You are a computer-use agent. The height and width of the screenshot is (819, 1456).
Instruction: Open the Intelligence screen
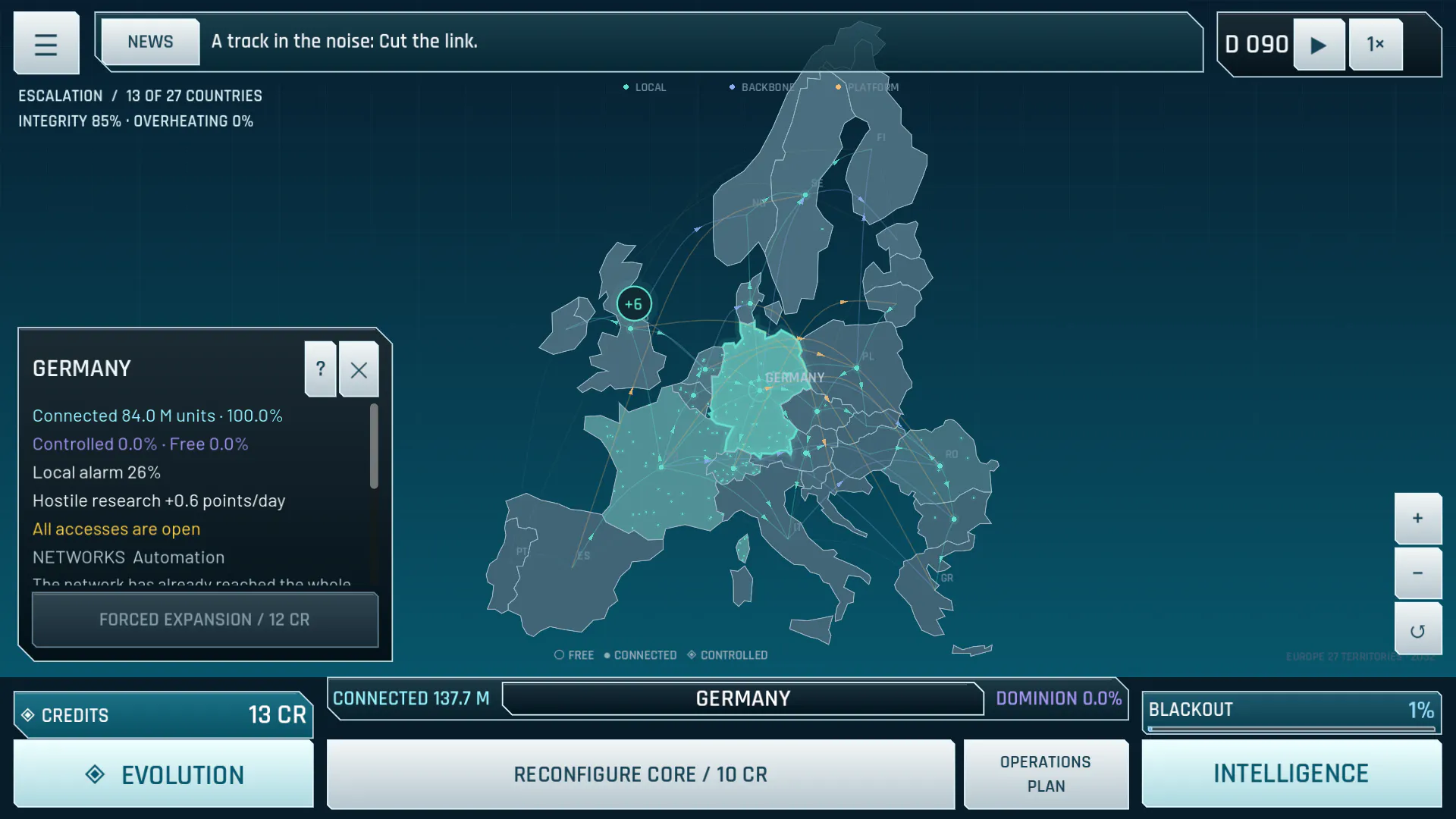click(x=1291, y=773)
